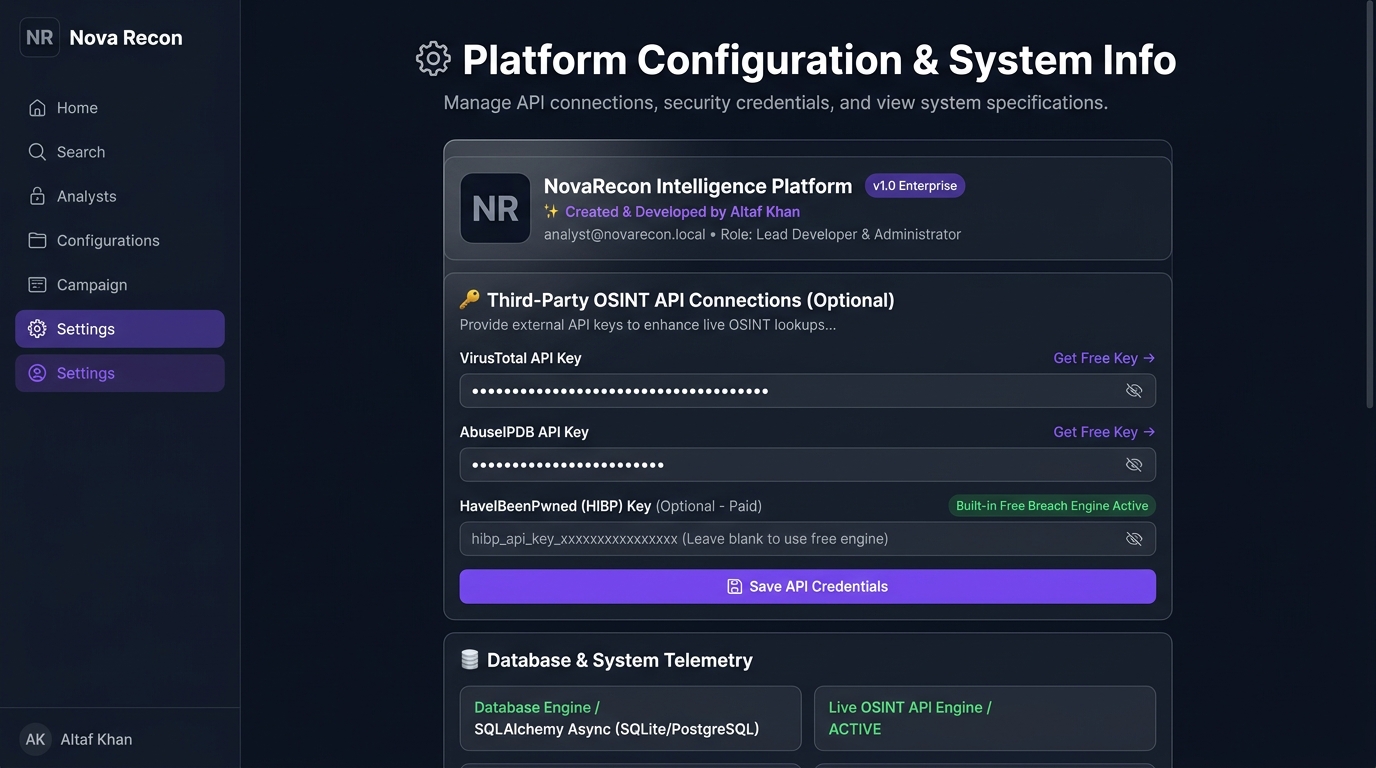Open Configurations from the sidebar

[x=120, y=240]
